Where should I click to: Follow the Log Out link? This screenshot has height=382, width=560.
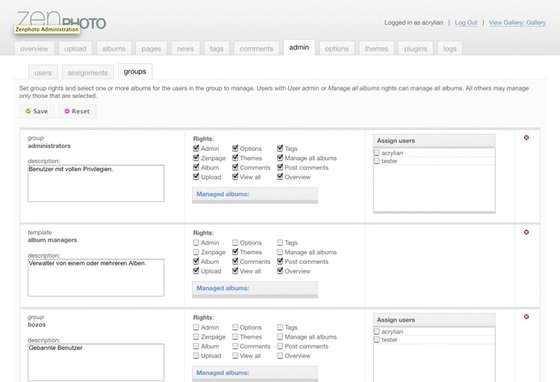click(466, 22)
